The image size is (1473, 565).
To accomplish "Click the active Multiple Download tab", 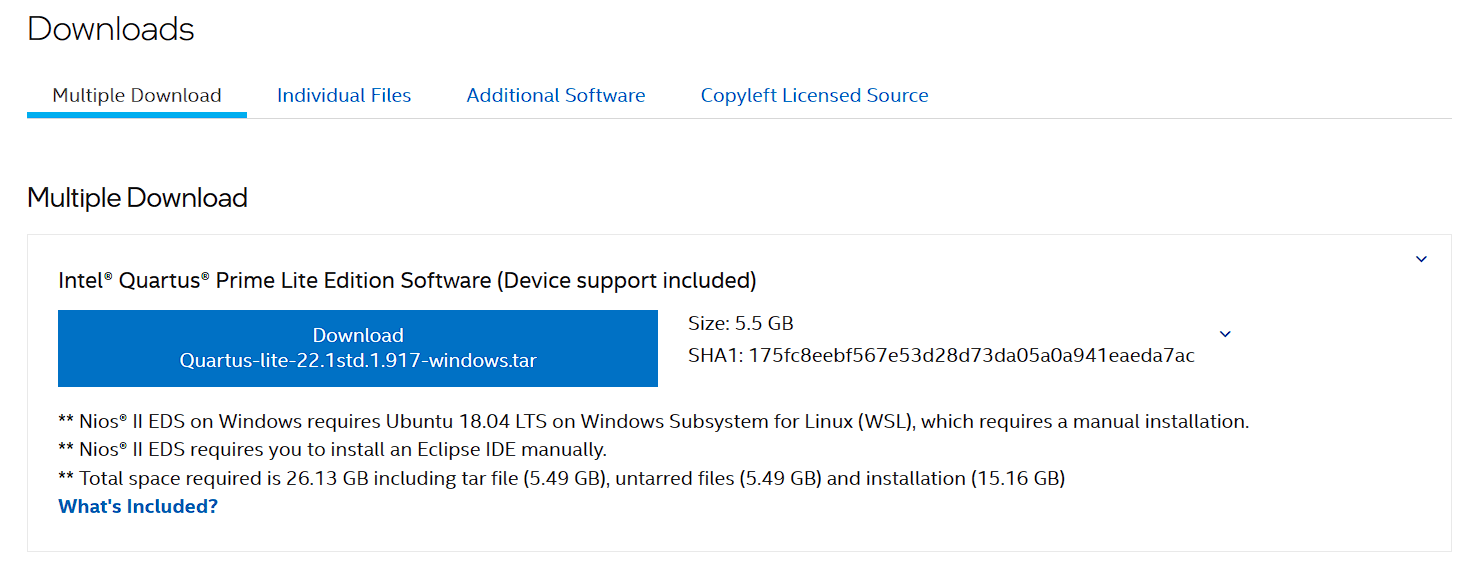I will tap(137, 96).
